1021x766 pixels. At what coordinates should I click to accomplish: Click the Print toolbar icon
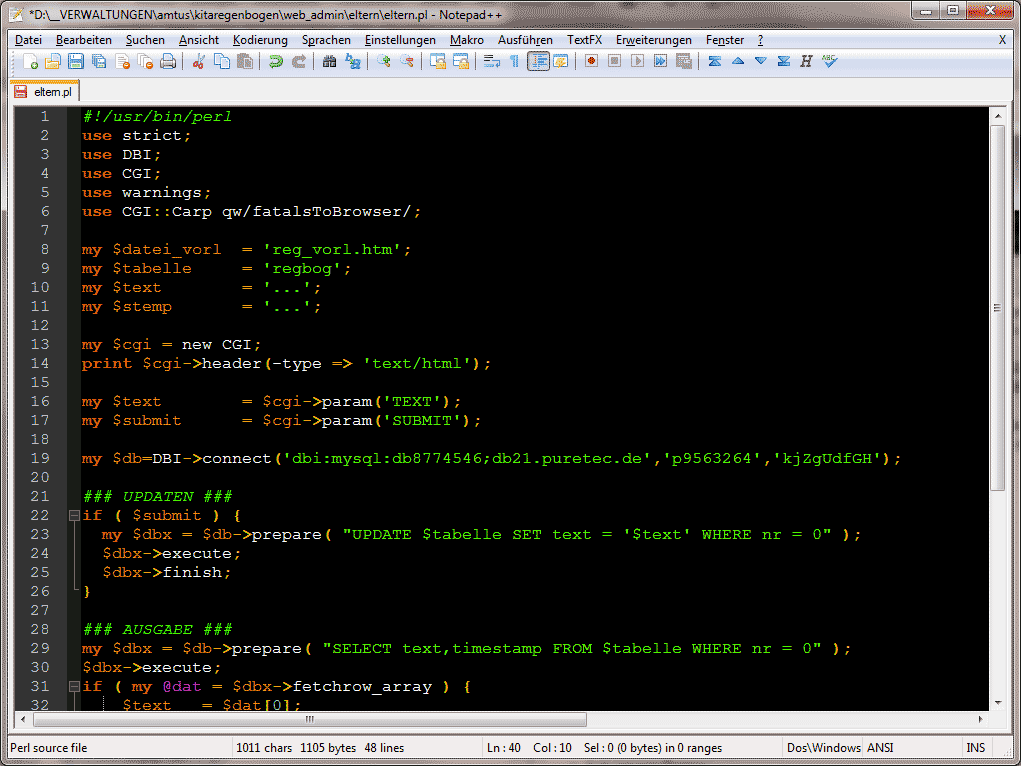click(x=168, y=62)
